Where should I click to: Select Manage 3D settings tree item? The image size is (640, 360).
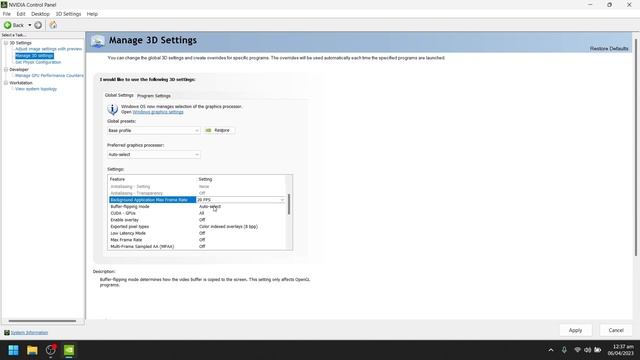pos(34,56)
